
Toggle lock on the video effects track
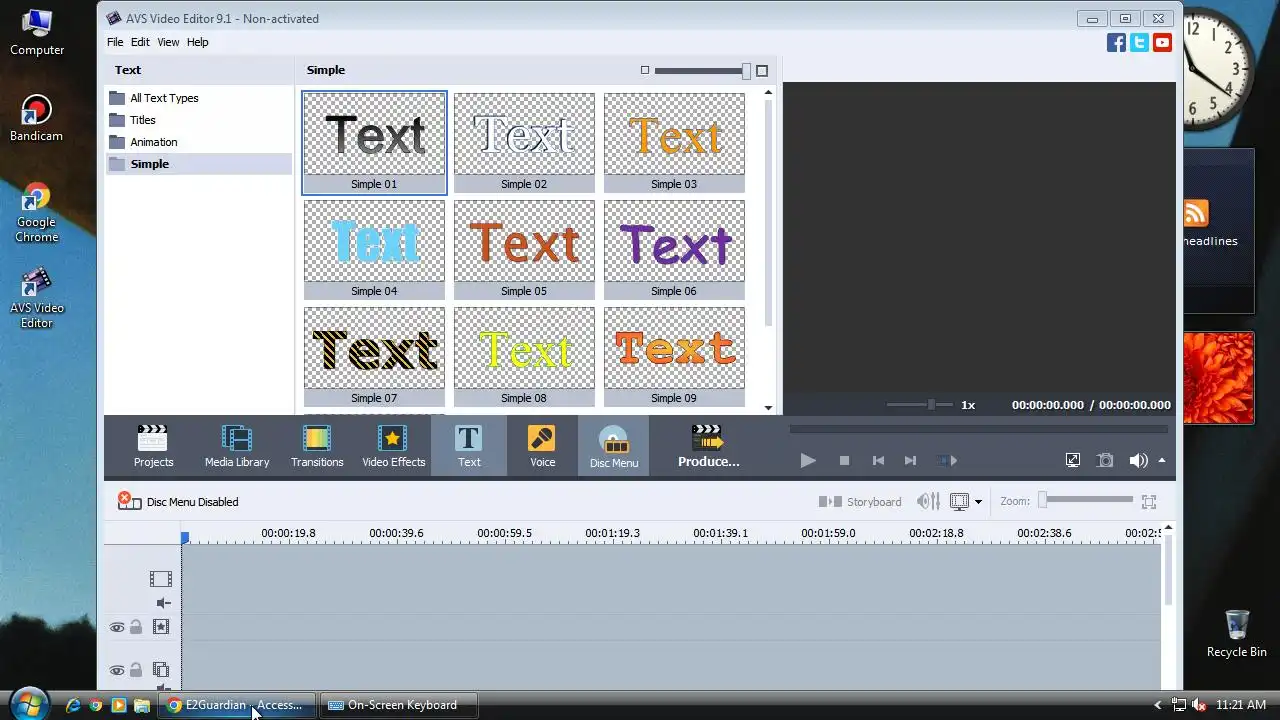tap(135, 627)
